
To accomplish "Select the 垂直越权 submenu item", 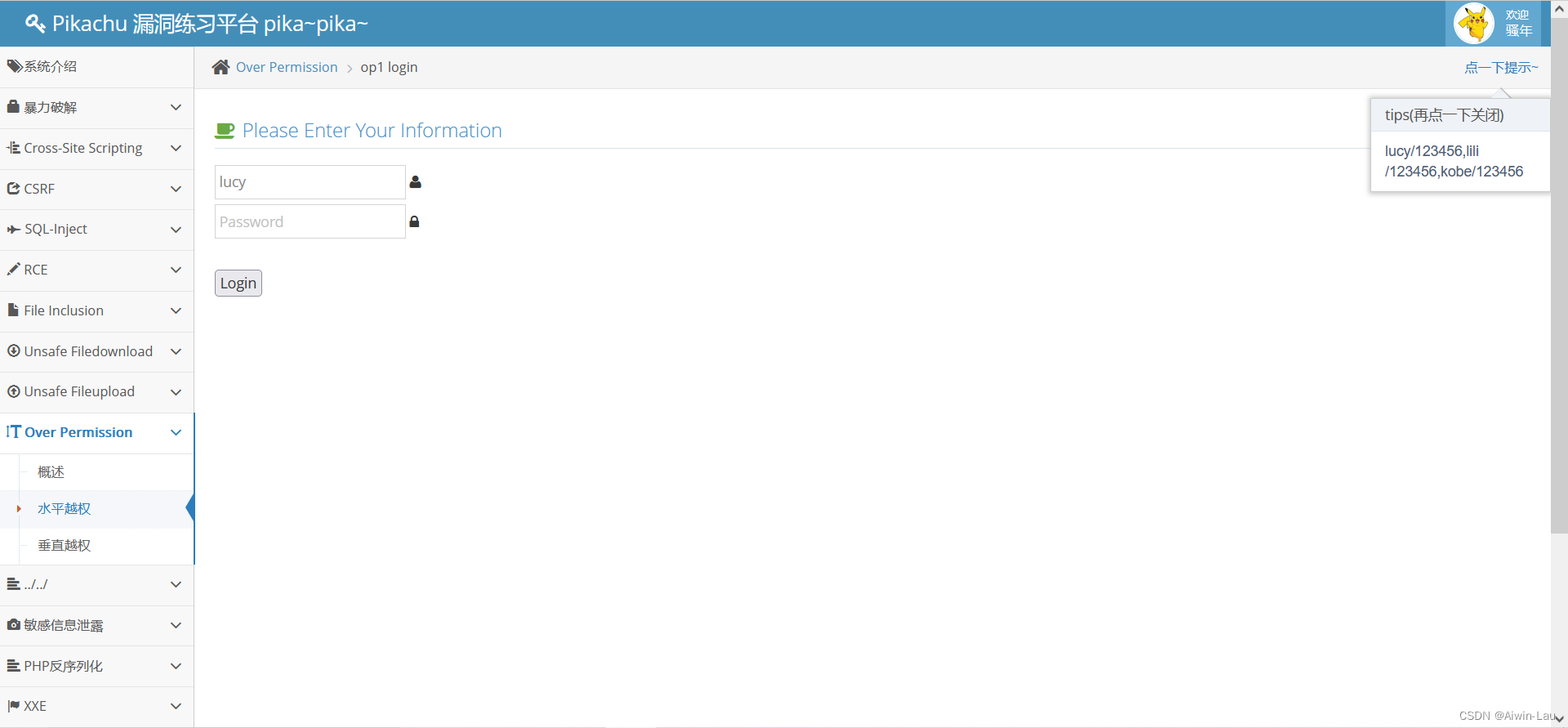I will 96,545.
